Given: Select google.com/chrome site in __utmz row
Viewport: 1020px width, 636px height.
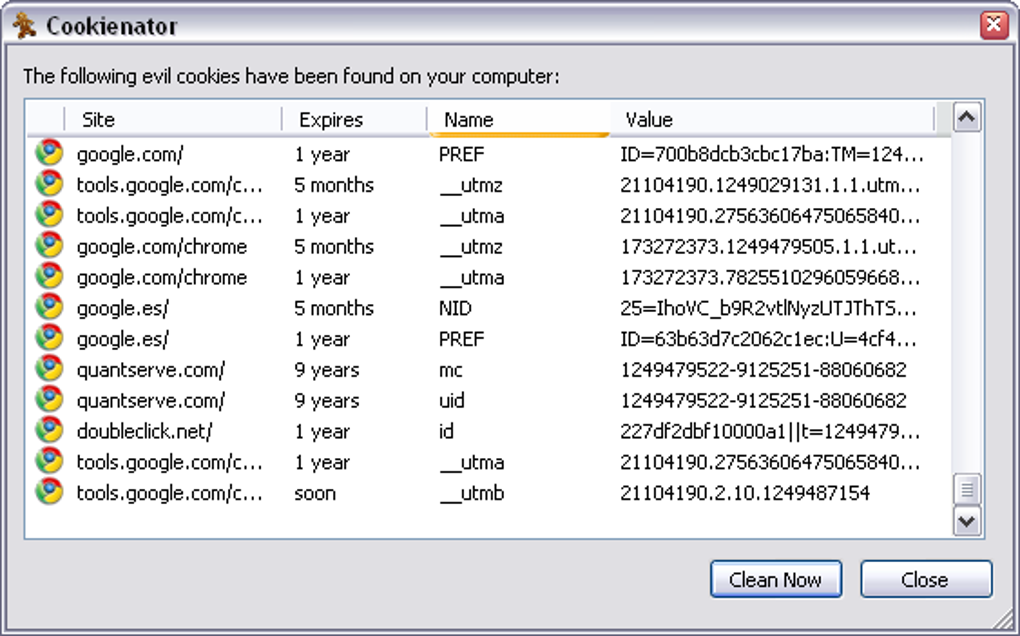Looking at the screenshot, I should [162, 247].
